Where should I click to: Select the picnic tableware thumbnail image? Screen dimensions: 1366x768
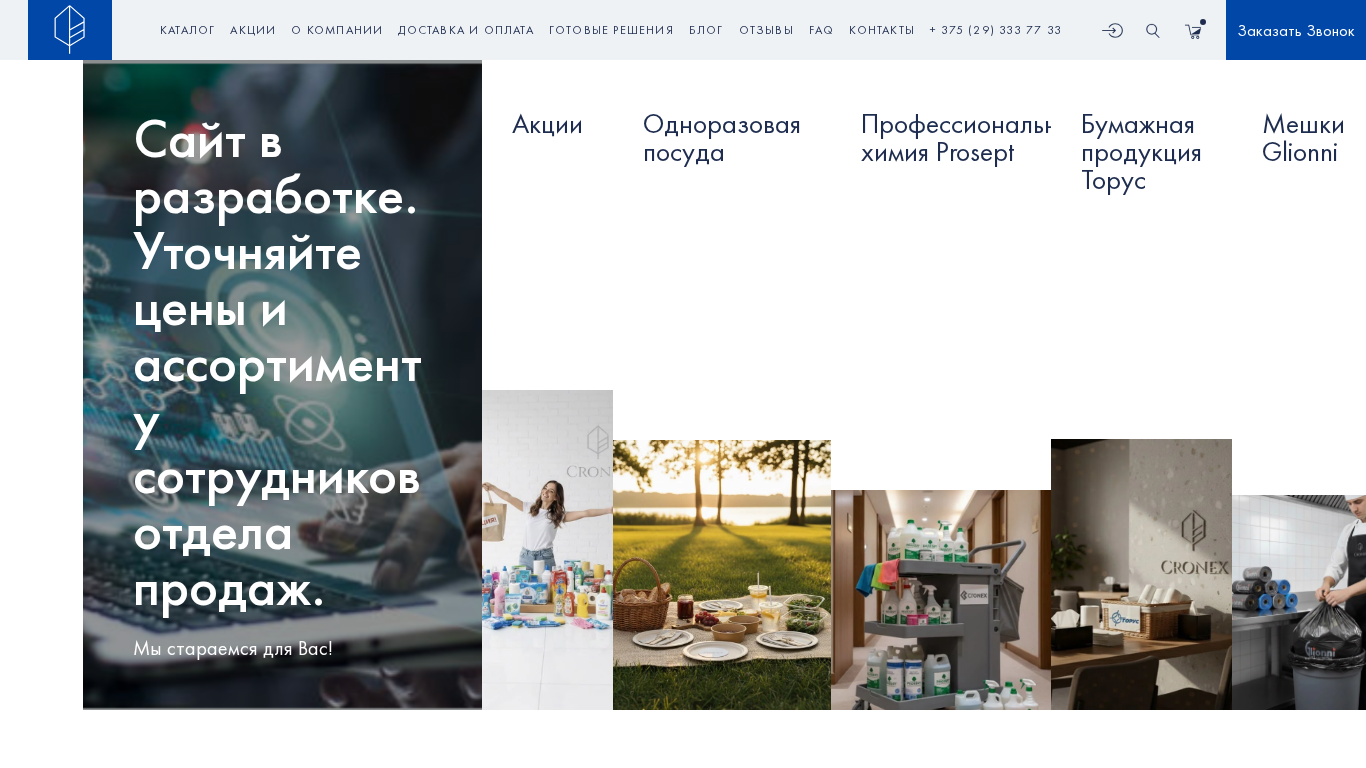pyautogui.click(x=722, y=575)
